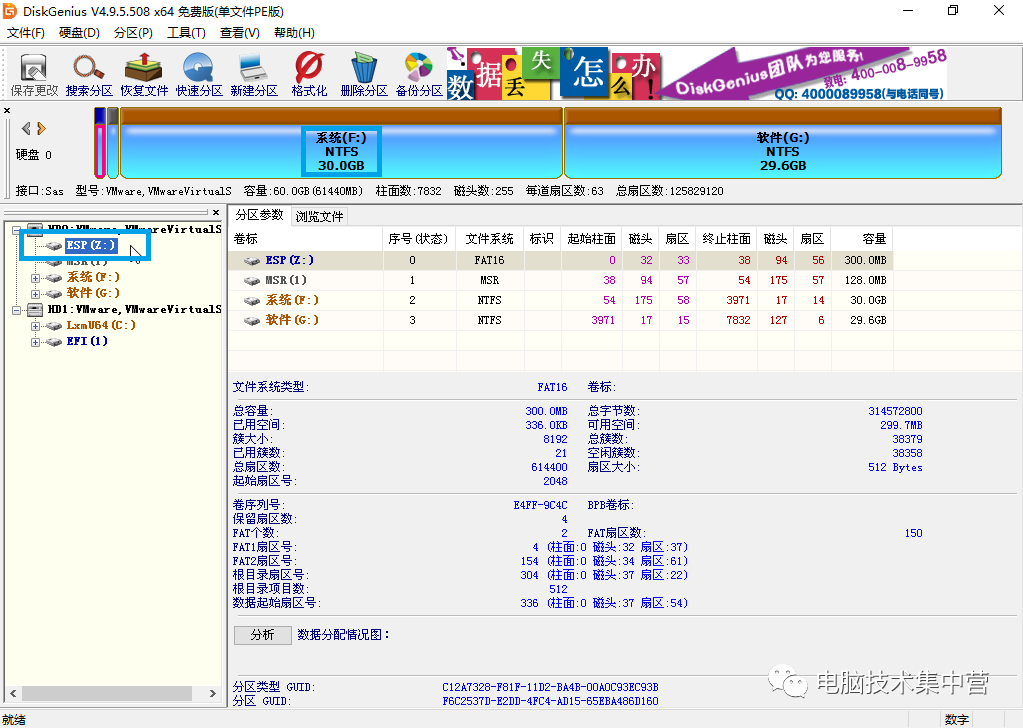Click the next-disk arrow beside 硬盘 0

click(42, 128)
